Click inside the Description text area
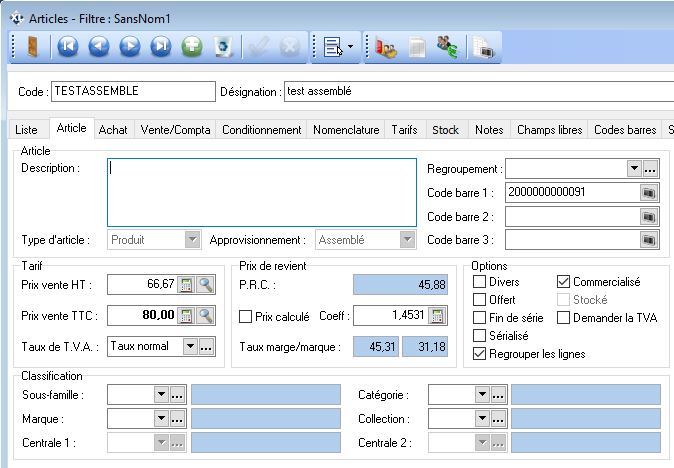 point(260,192)
